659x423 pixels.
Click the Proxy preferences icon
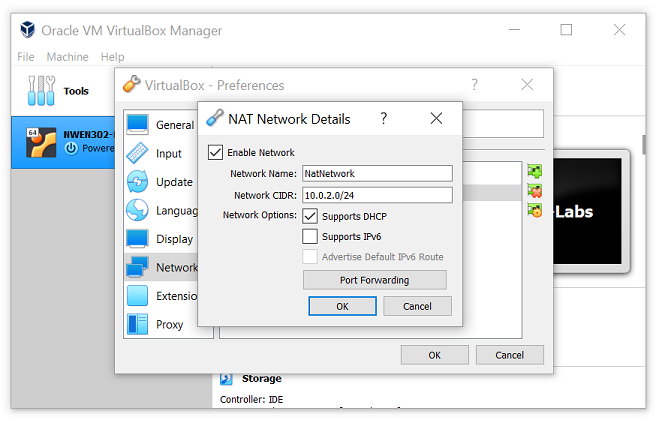pyautogui.click(x=137, y=324)
